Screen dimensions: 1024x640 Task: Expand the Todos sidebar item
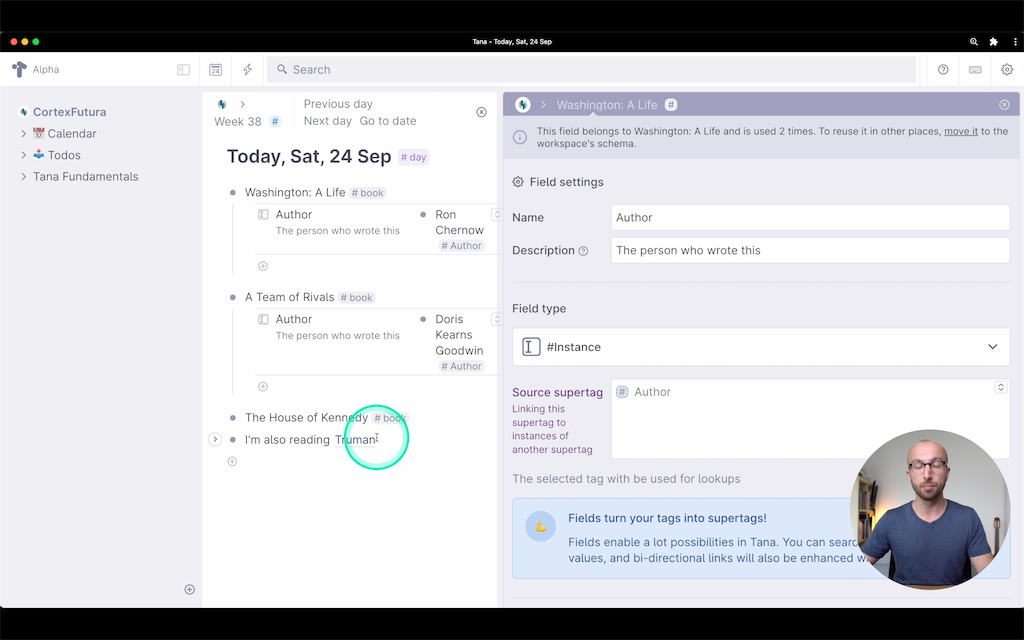(24, 155)
